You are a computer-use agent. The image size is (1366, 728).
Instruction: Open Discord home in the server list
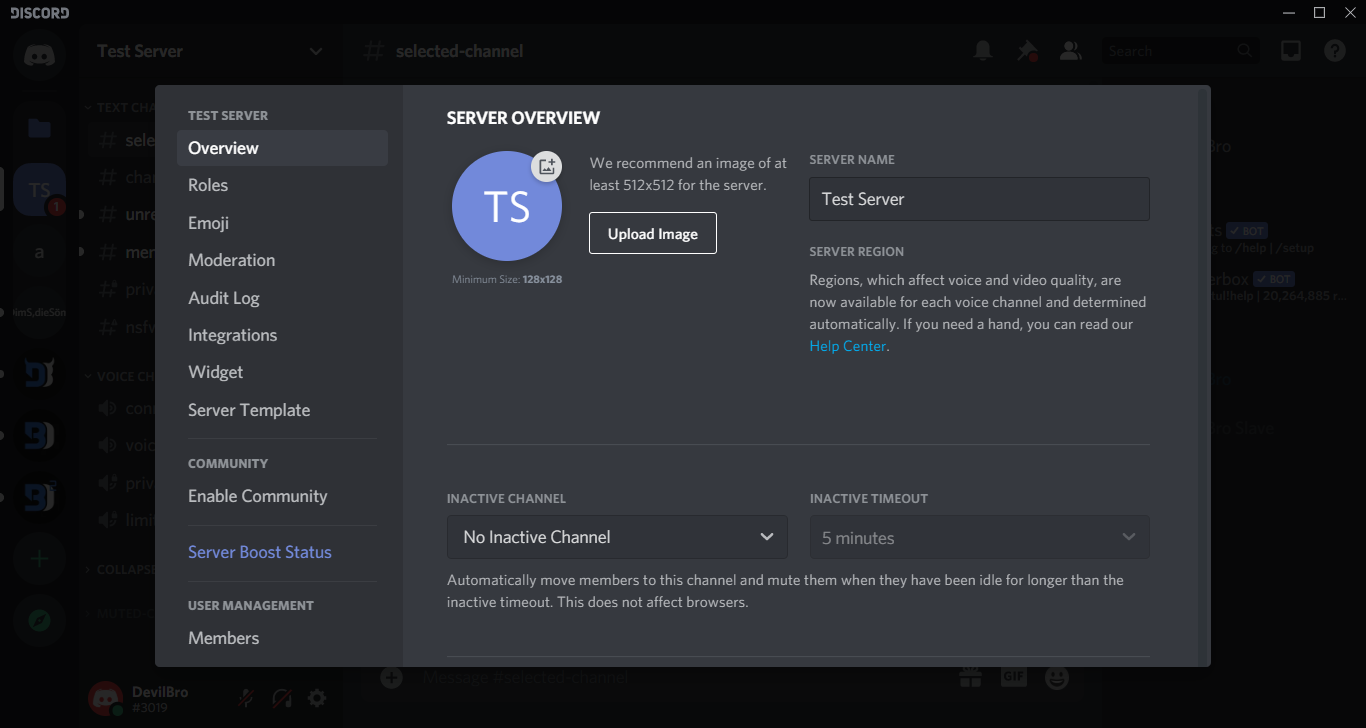39,53
